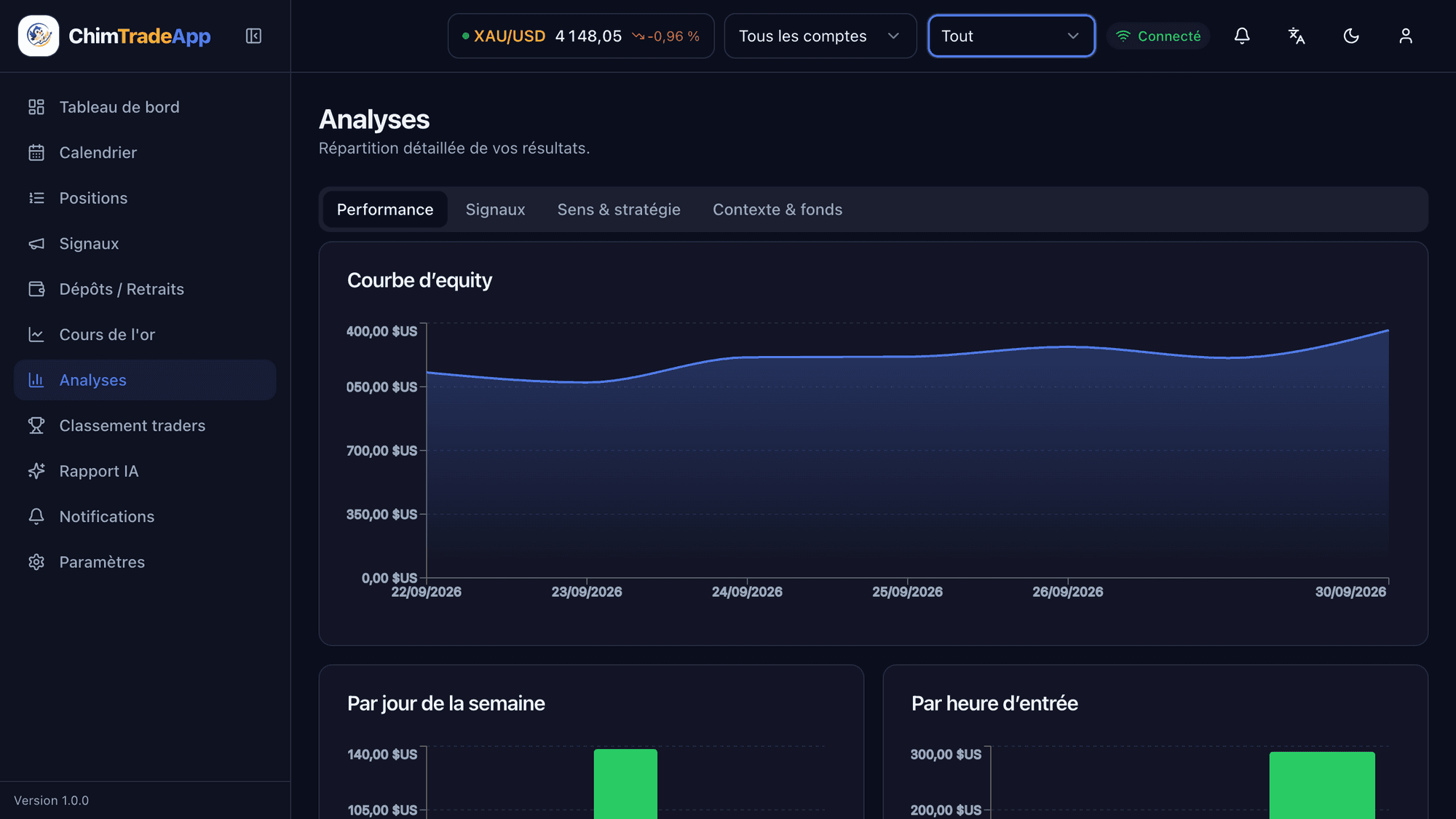The width and height of the screenshot is (1456, 819).
Task: Click the Rapport IA sparkle icon
Action: point(36,471)
